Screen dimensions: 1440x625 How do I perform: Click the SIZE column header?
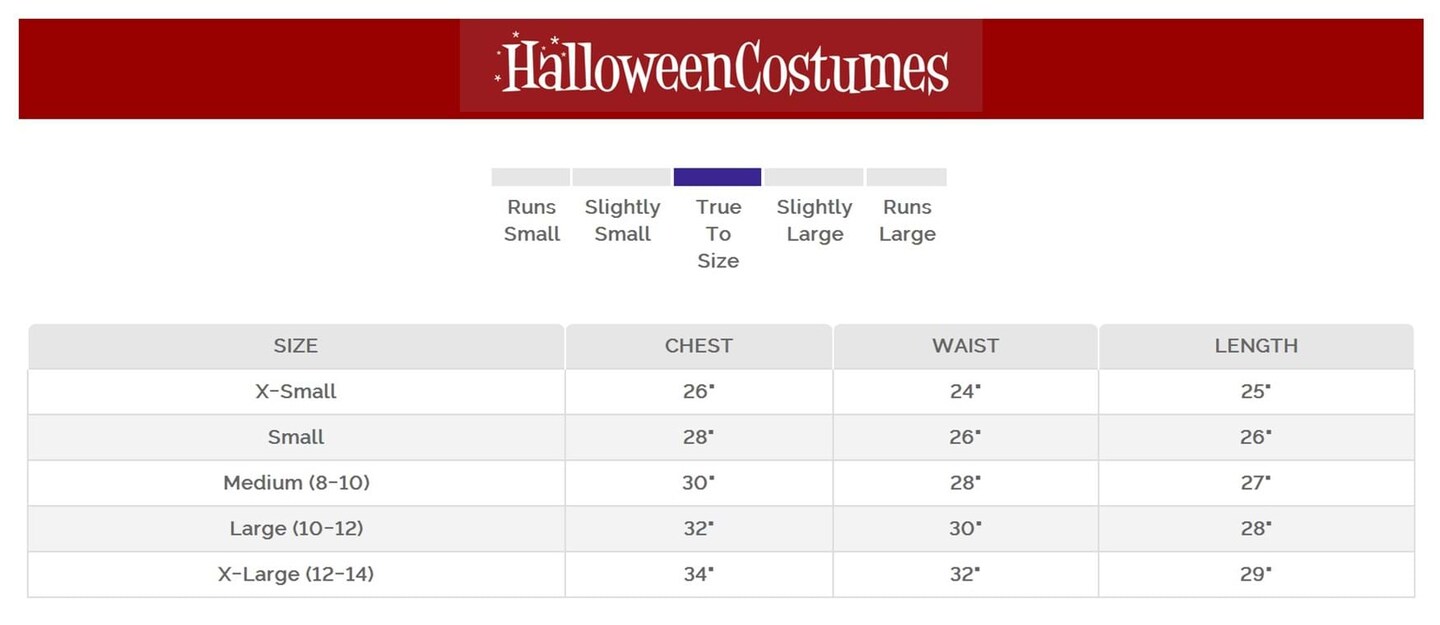point(296,346)
